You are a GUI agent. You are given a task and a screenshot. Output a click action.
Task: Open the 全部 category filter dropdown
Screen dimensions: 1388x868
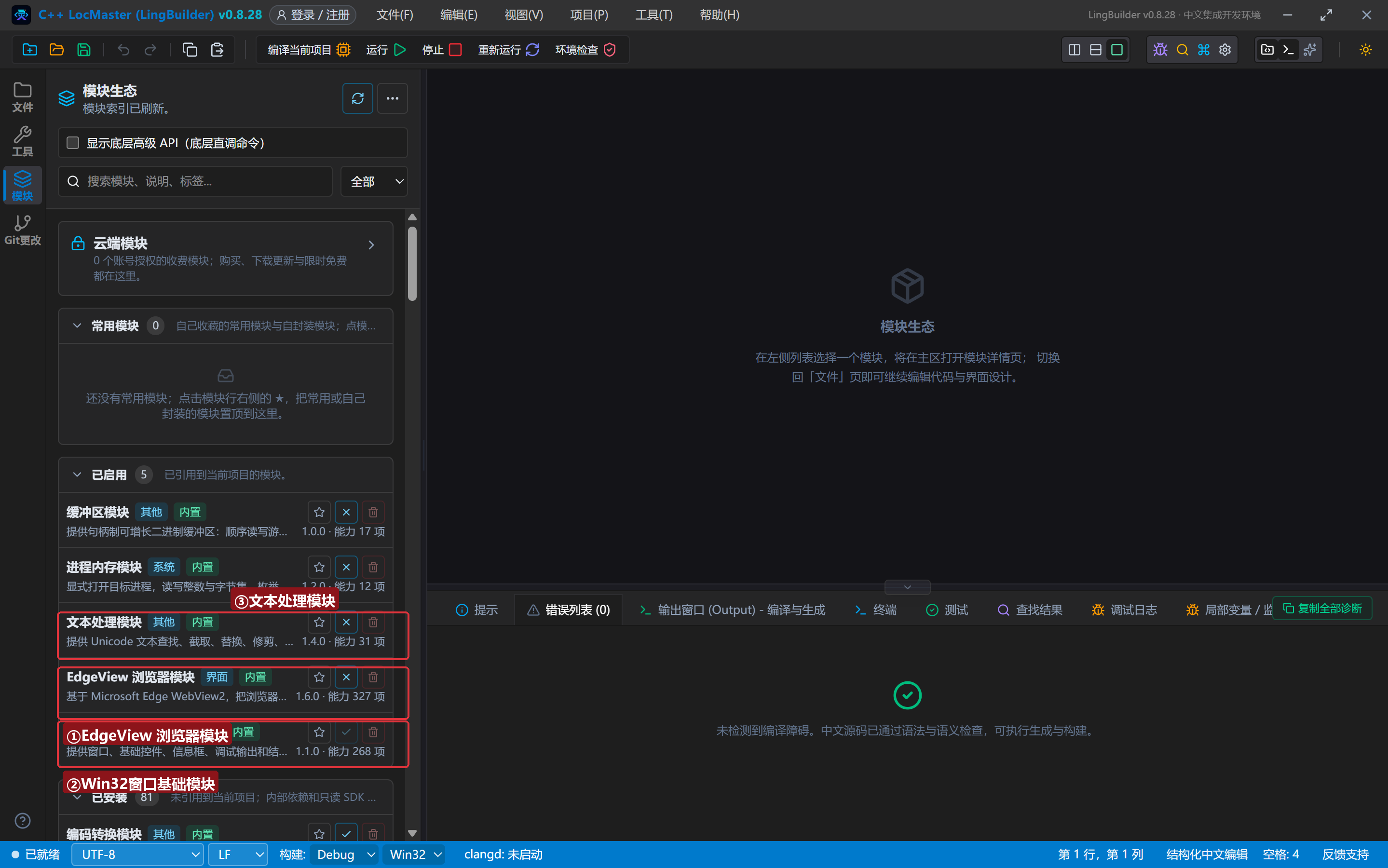point(374,181)
